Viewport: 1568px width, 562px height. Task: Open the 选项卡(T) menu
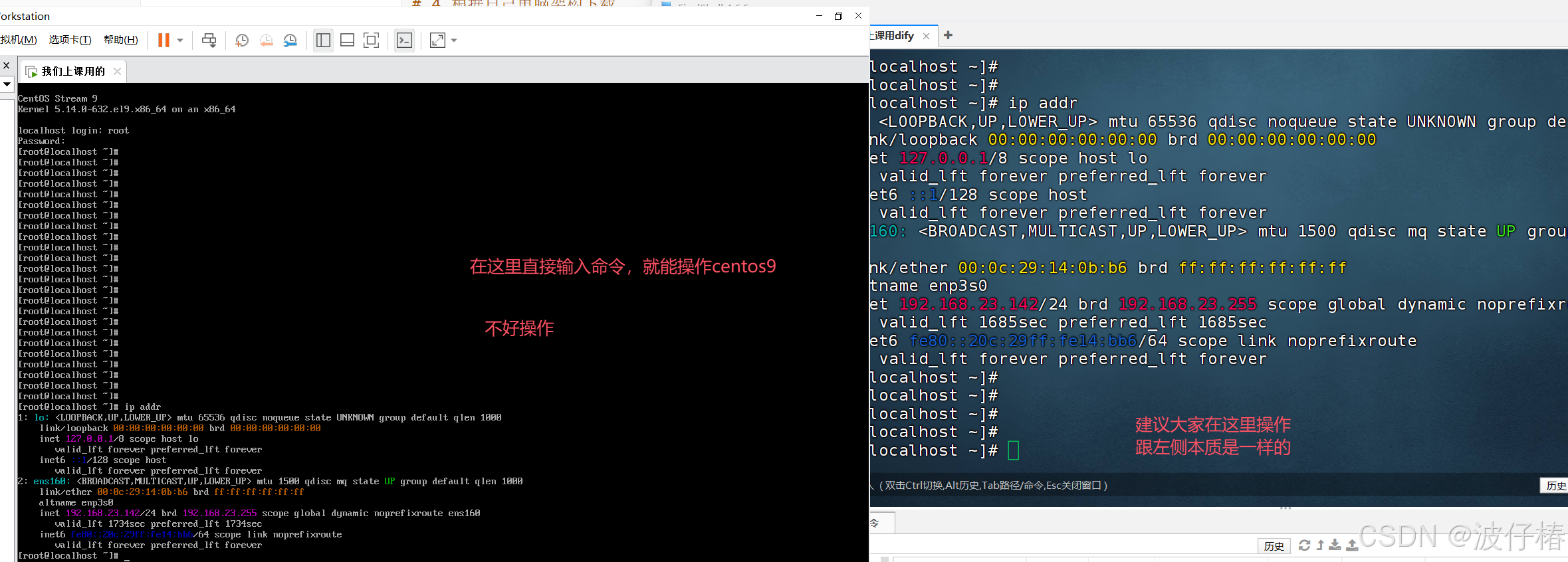(x=70, y=40)
